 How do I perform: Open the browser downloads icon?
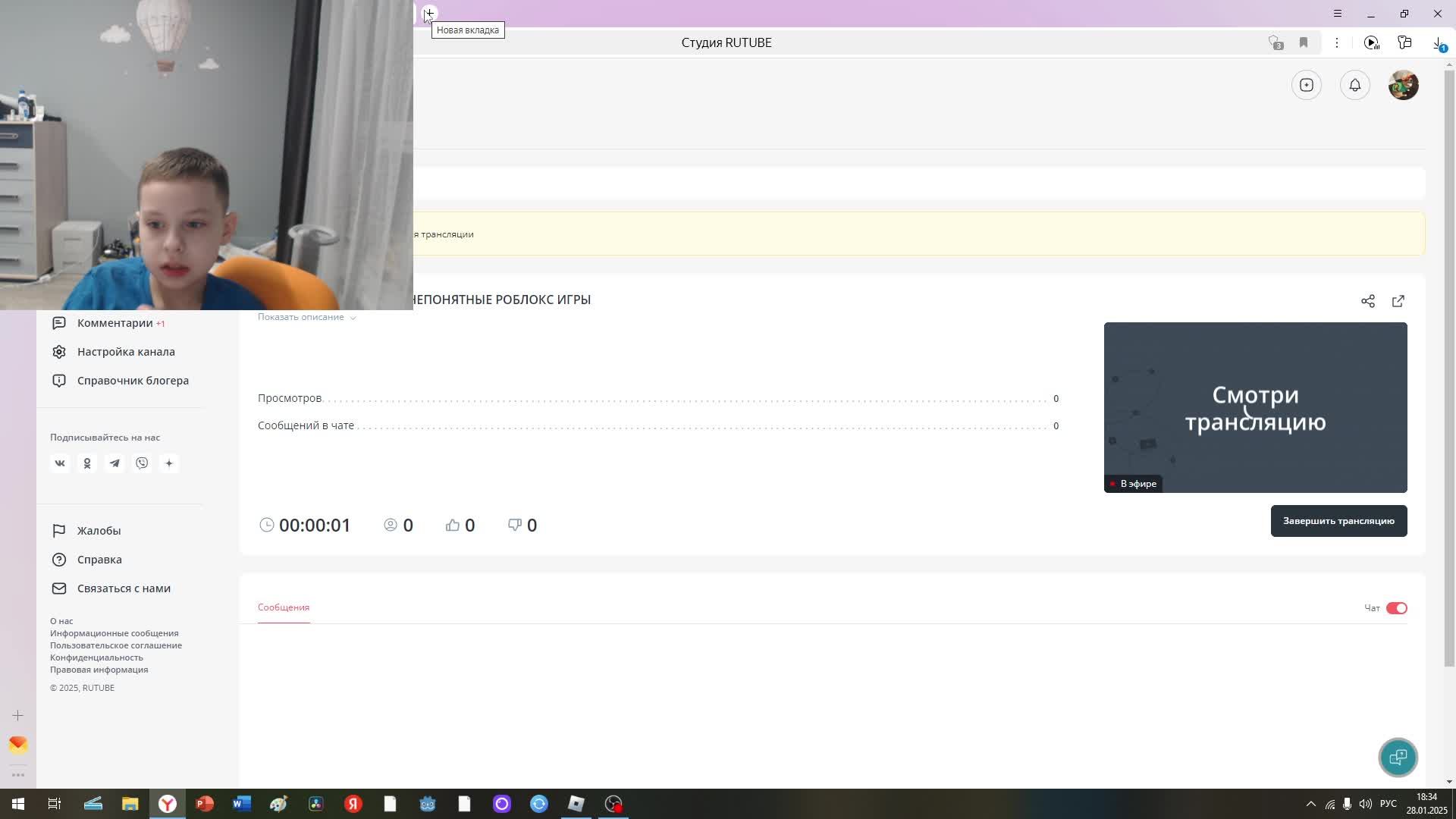tap(1439, 43)
